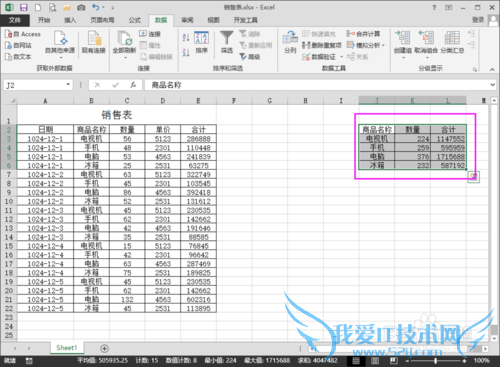Screen dimensions: 500x367
Task: Click into the Name Box showing J2
Action: coord(34,85)
